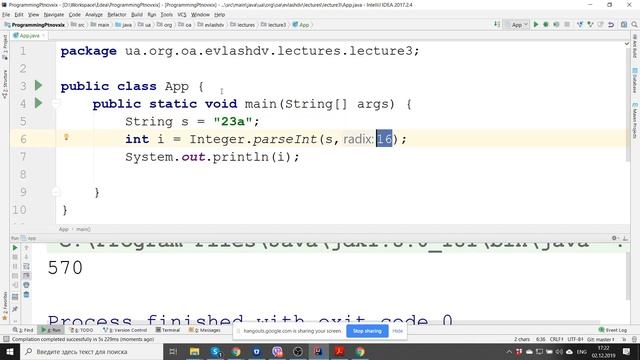Open the Database tool window on the right edge
Image resolution: width=640 pixels, height=360 pixels.
[x=635, y=80]
